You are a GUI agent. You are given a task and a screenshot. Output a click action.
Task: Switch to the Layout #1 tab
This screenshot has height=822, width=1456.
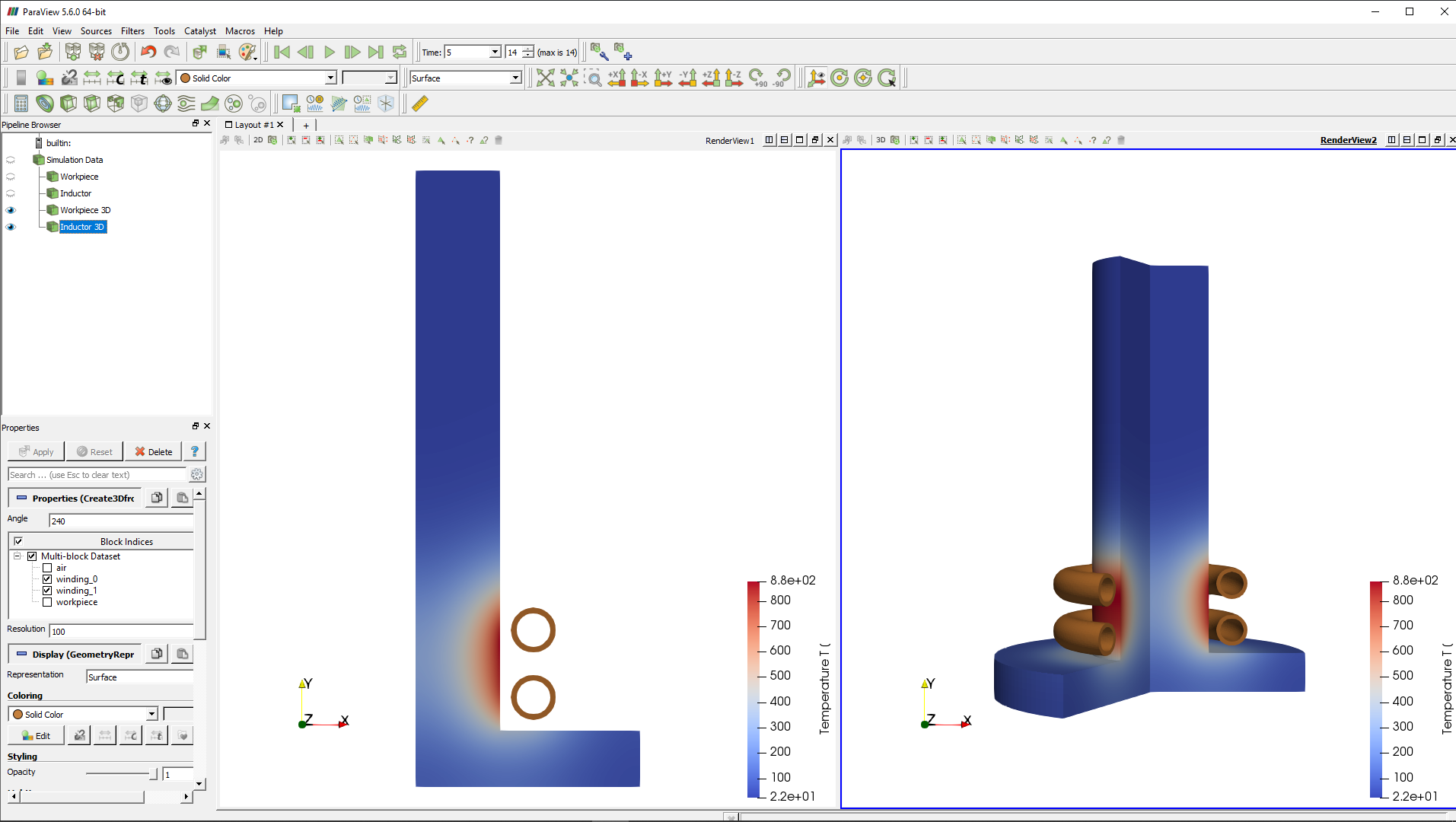253,125
